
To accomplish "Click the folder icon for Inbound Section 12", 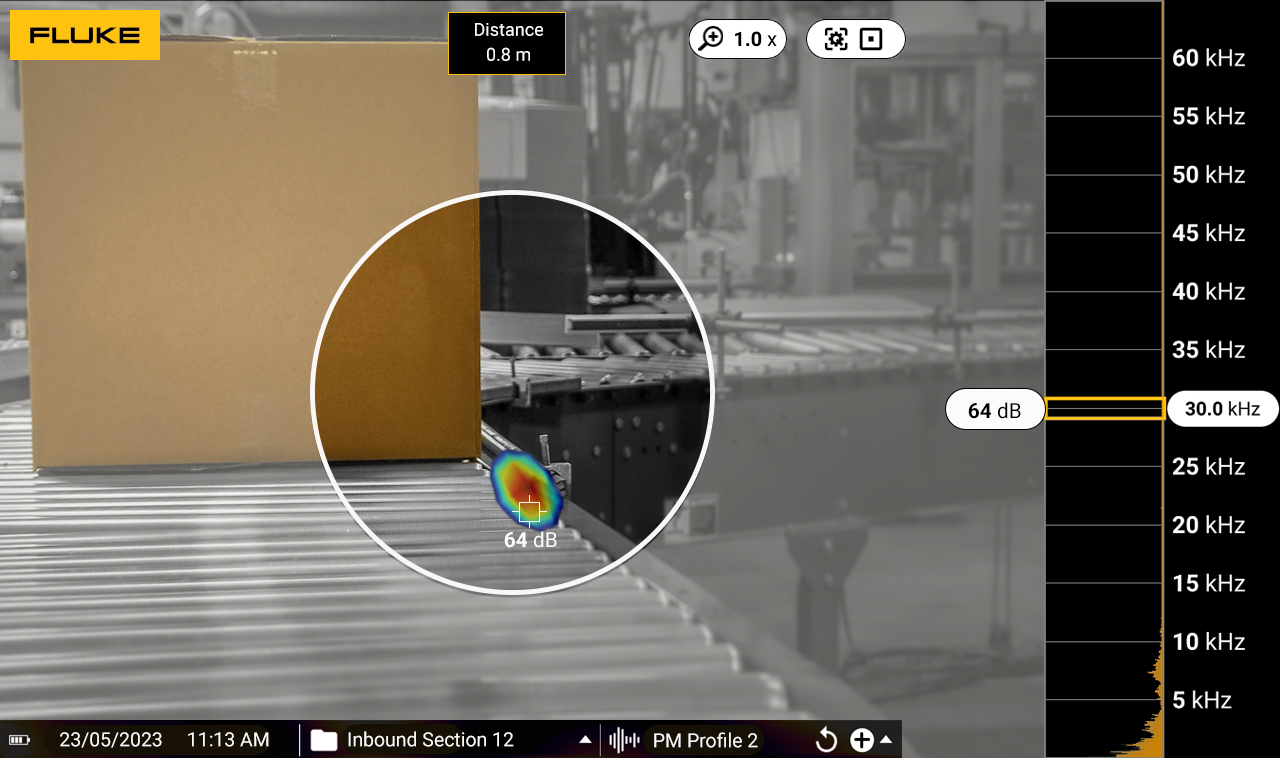I will click(x=323, y=740).
